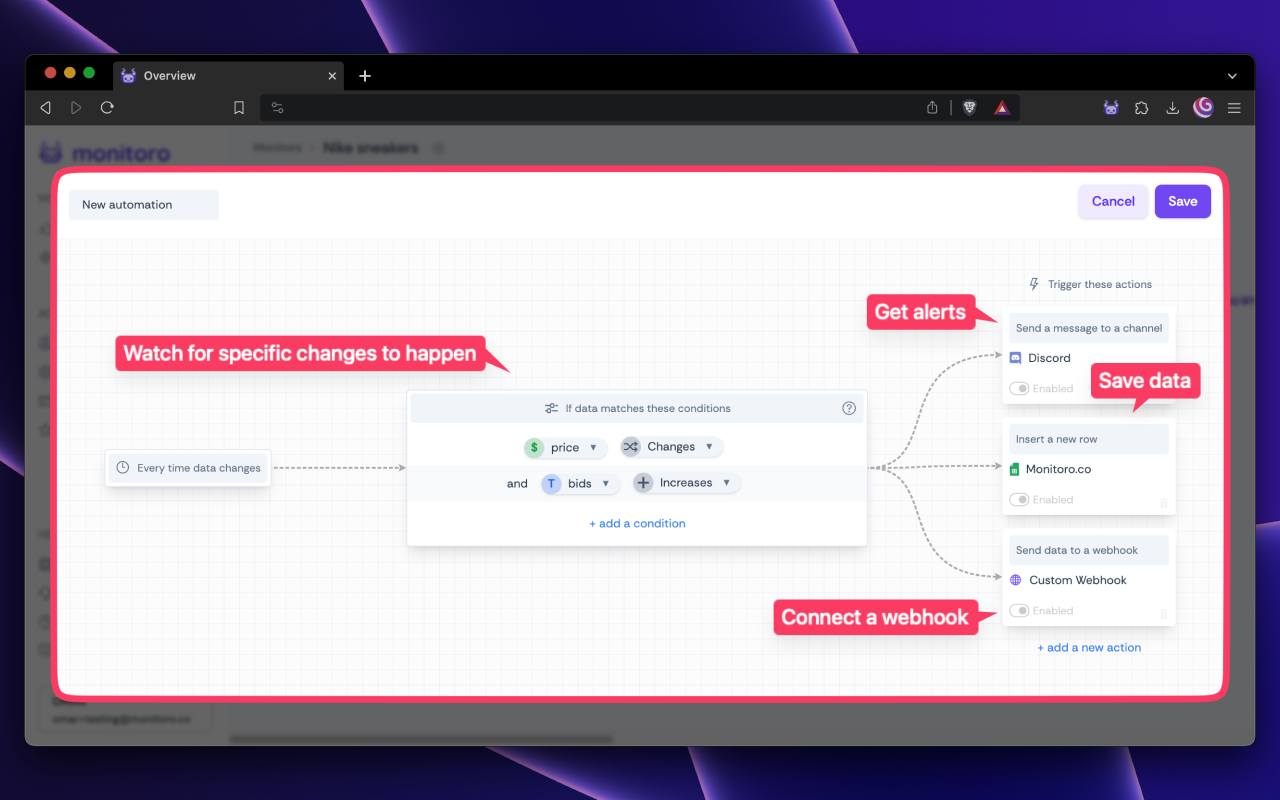1280x800 pixels.
Task: Click the downloads icon in browser toolbar
Action: pos(1172,108)
